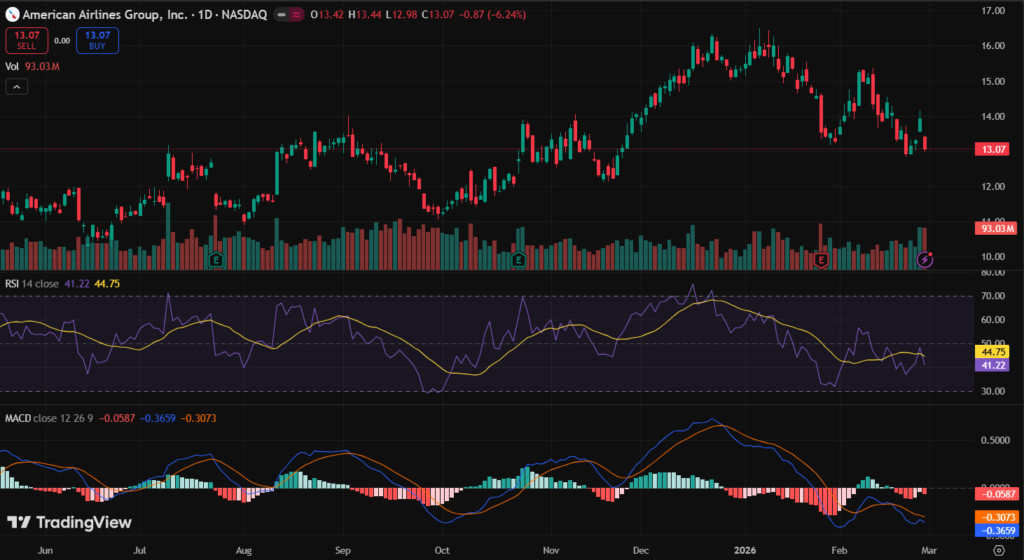Open the red earnings marker near February
Screen dimensions: 1024x560
tap(821, 260)
